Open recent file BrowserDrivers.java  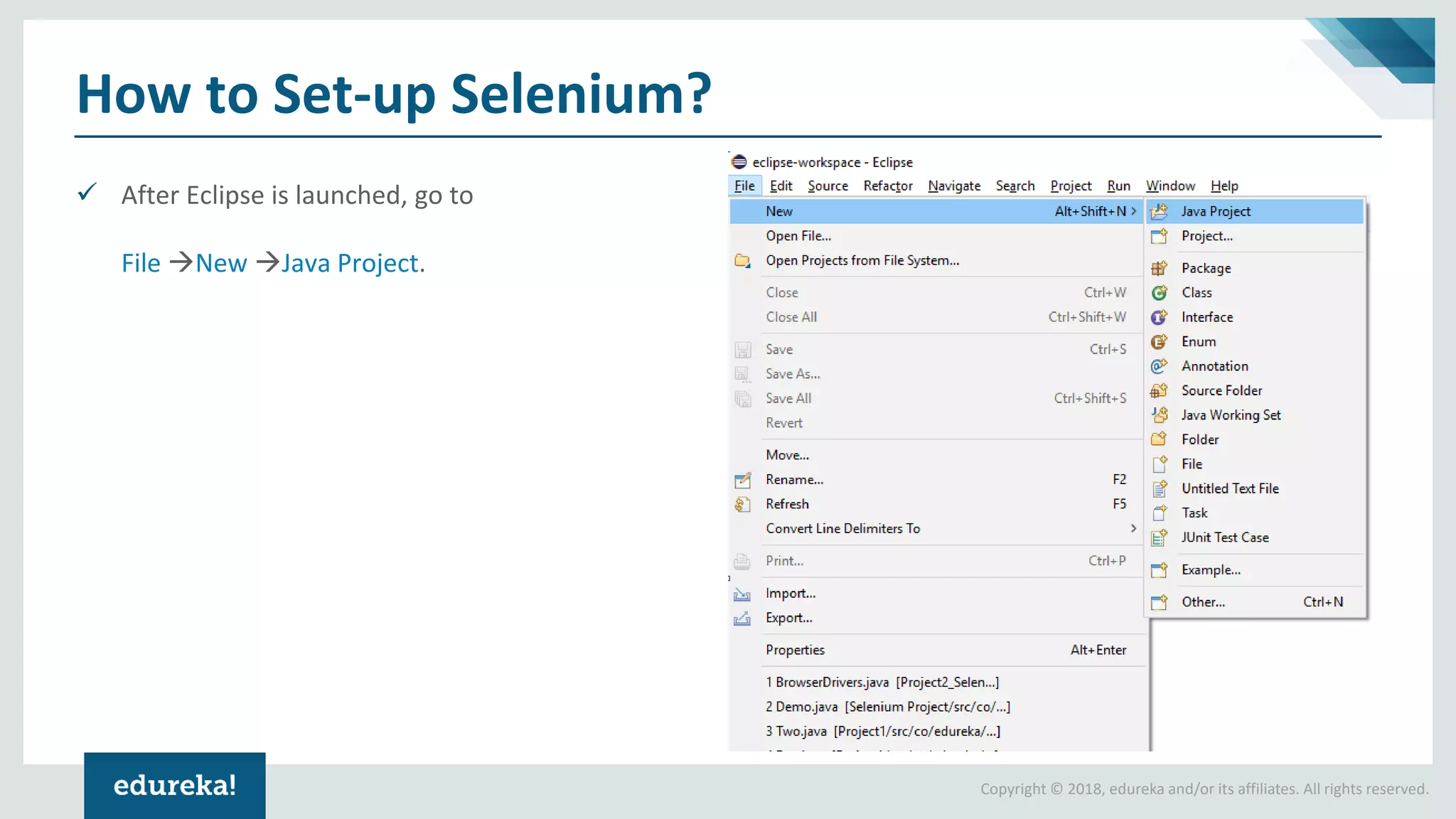click(x=882, y=682)
